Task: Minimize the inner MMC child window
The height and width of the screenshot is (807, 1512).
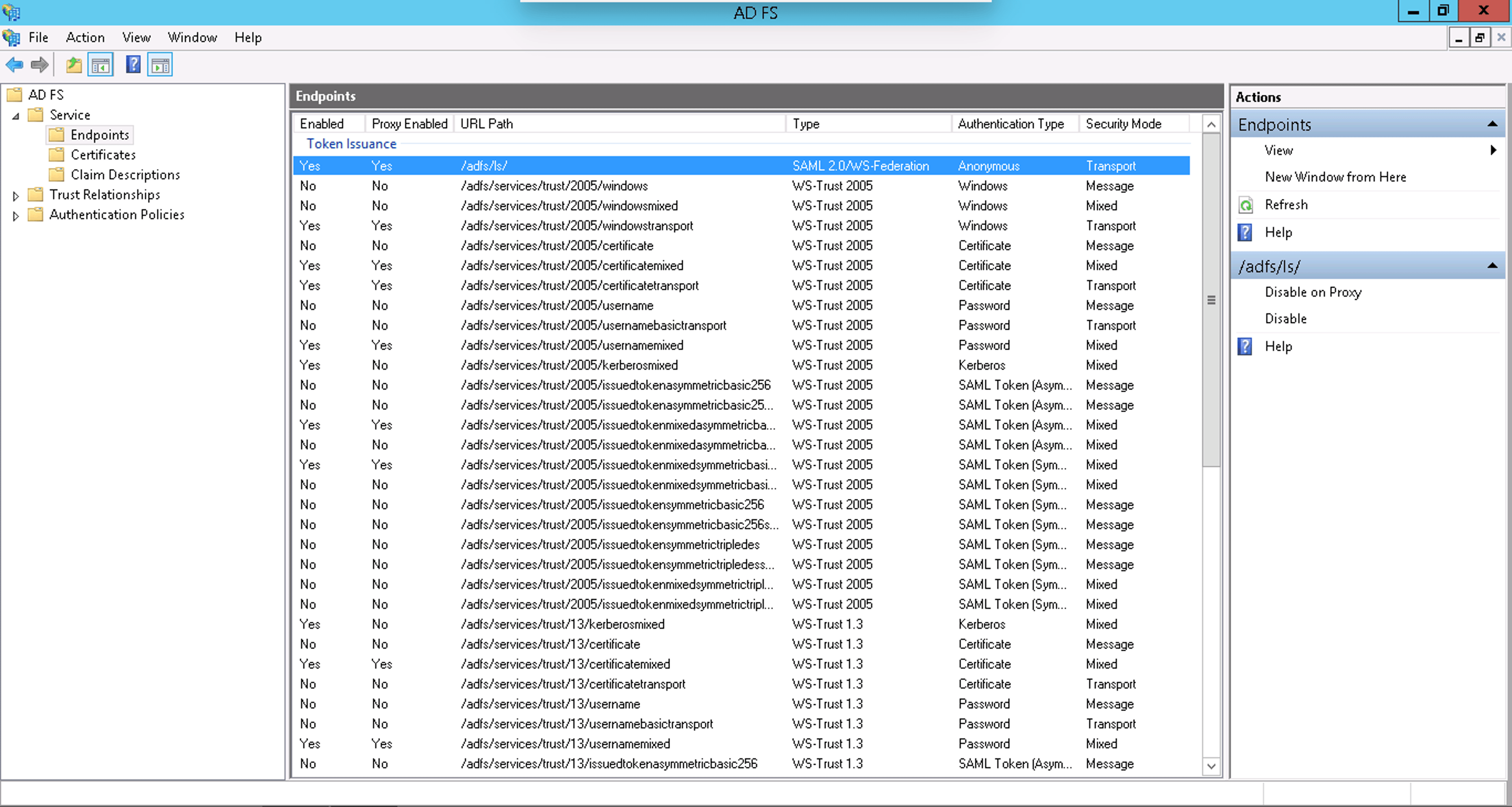Action: click(1458, 38)
